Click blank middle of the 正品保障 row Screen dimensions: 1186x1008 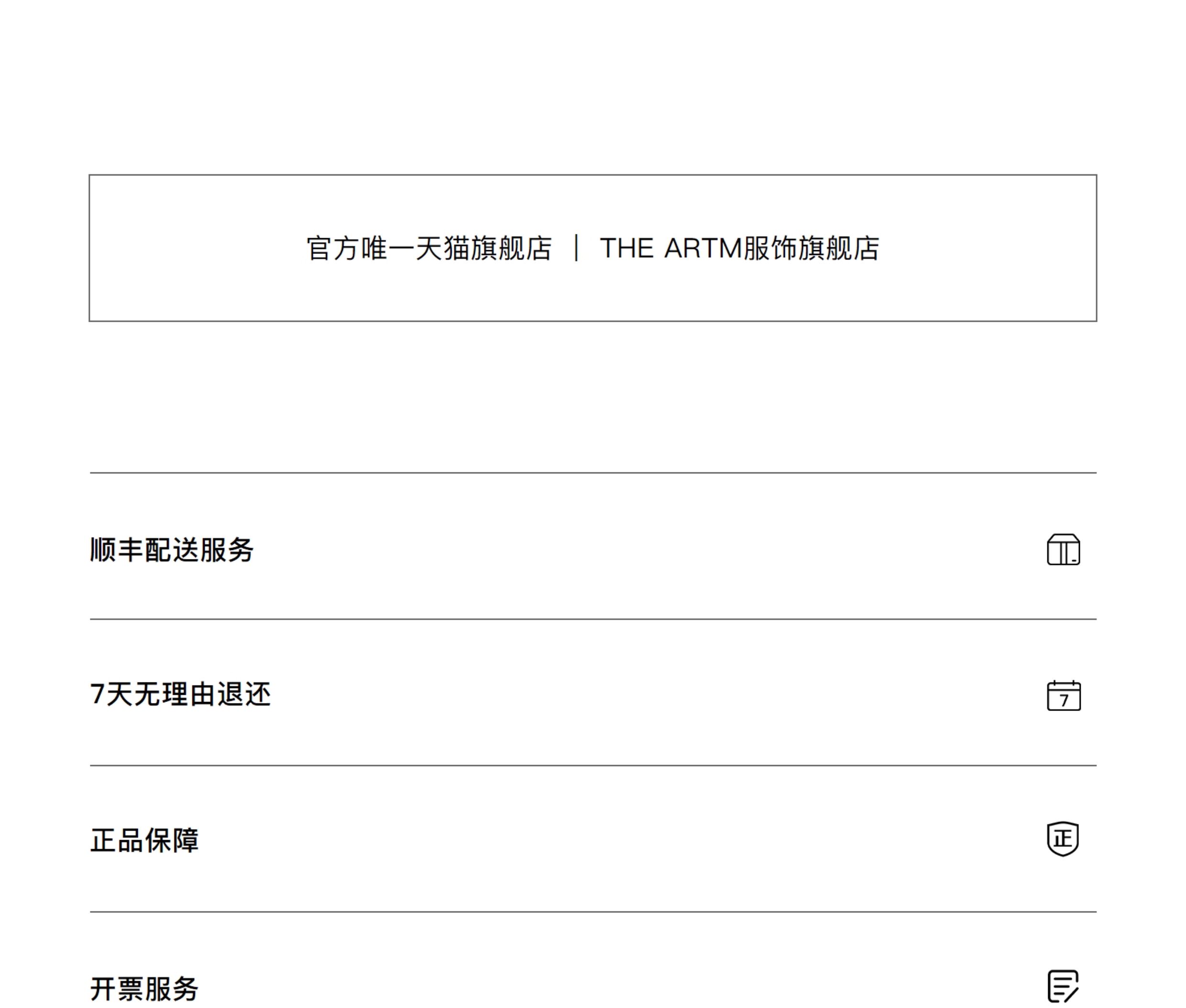click(629, 841)
